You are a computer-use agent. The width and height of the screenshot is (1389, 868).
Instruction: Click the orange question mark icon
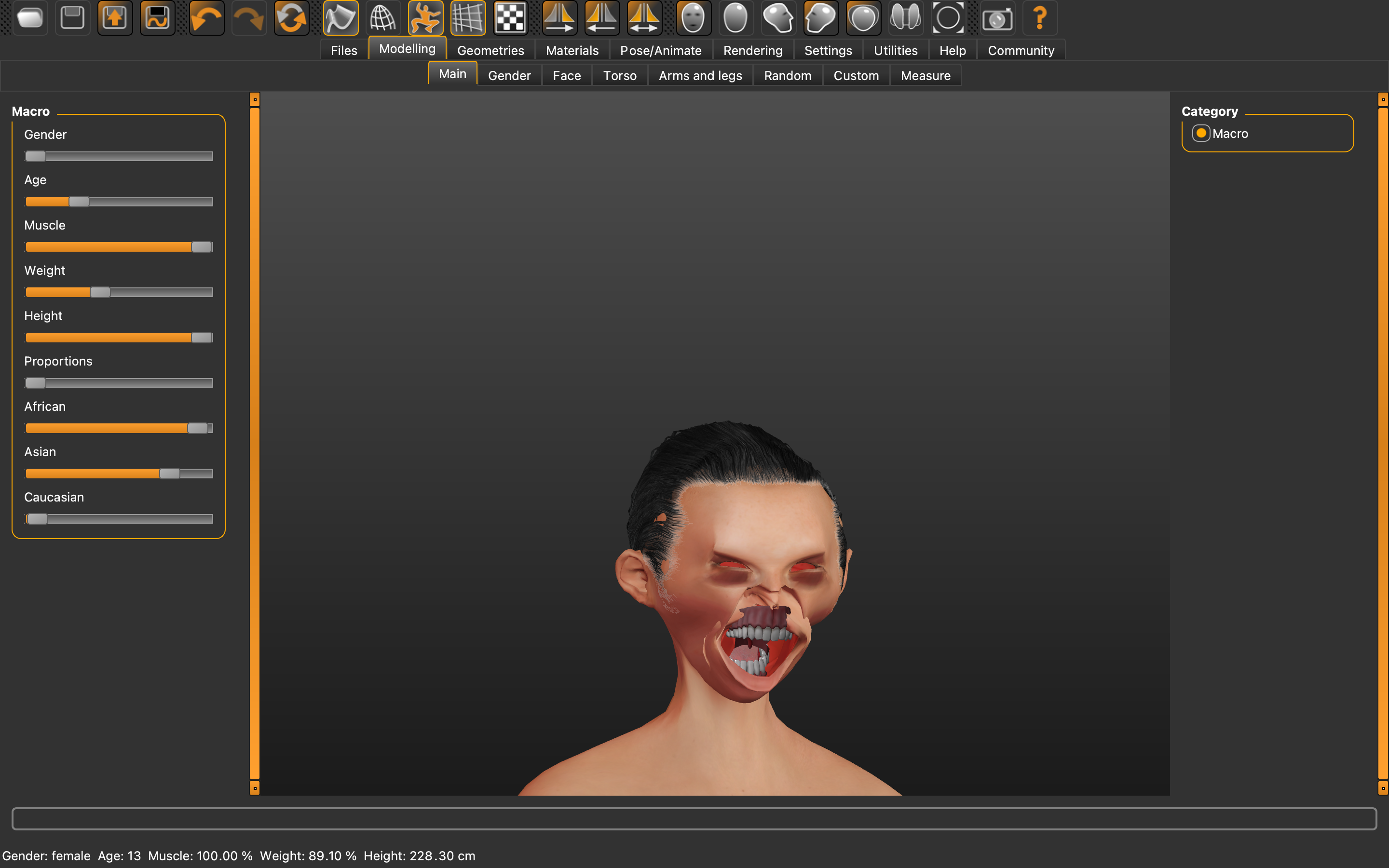click(1039, 18)
